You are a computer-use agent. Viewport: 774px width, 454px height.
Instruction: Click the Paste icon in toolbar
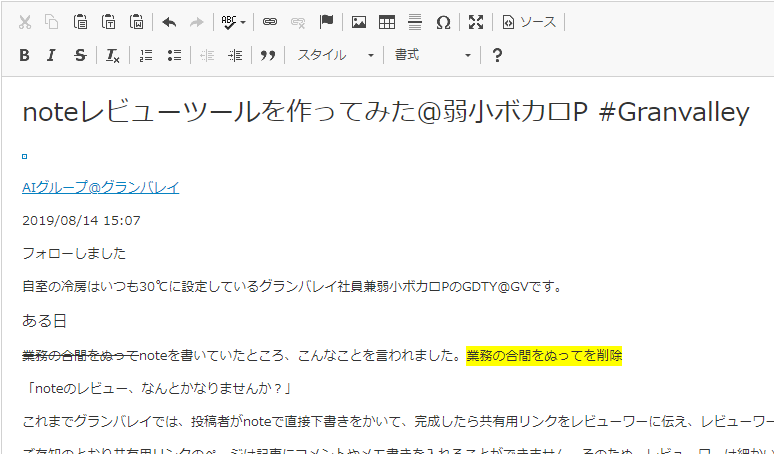pyautogui.click(x=81, y=21)
